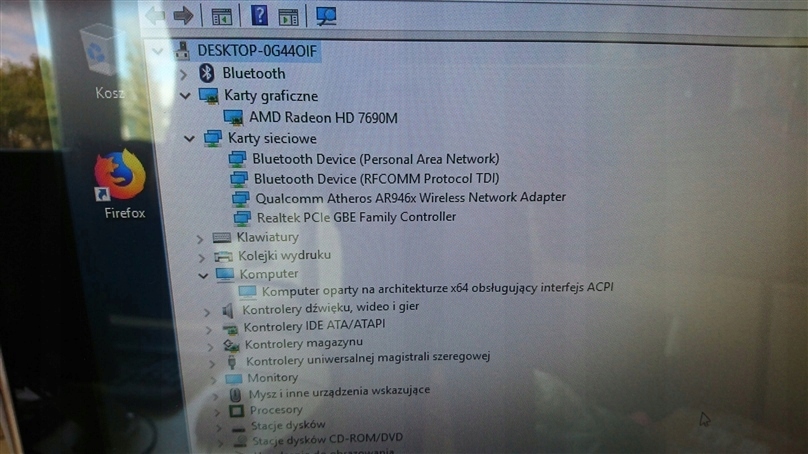Image resolution: width=808 pixels, height=454 pixels.
Task: Select the DESKTOP-0G44OIF root label
Action: pyautogui.click(x=257, y=51)
